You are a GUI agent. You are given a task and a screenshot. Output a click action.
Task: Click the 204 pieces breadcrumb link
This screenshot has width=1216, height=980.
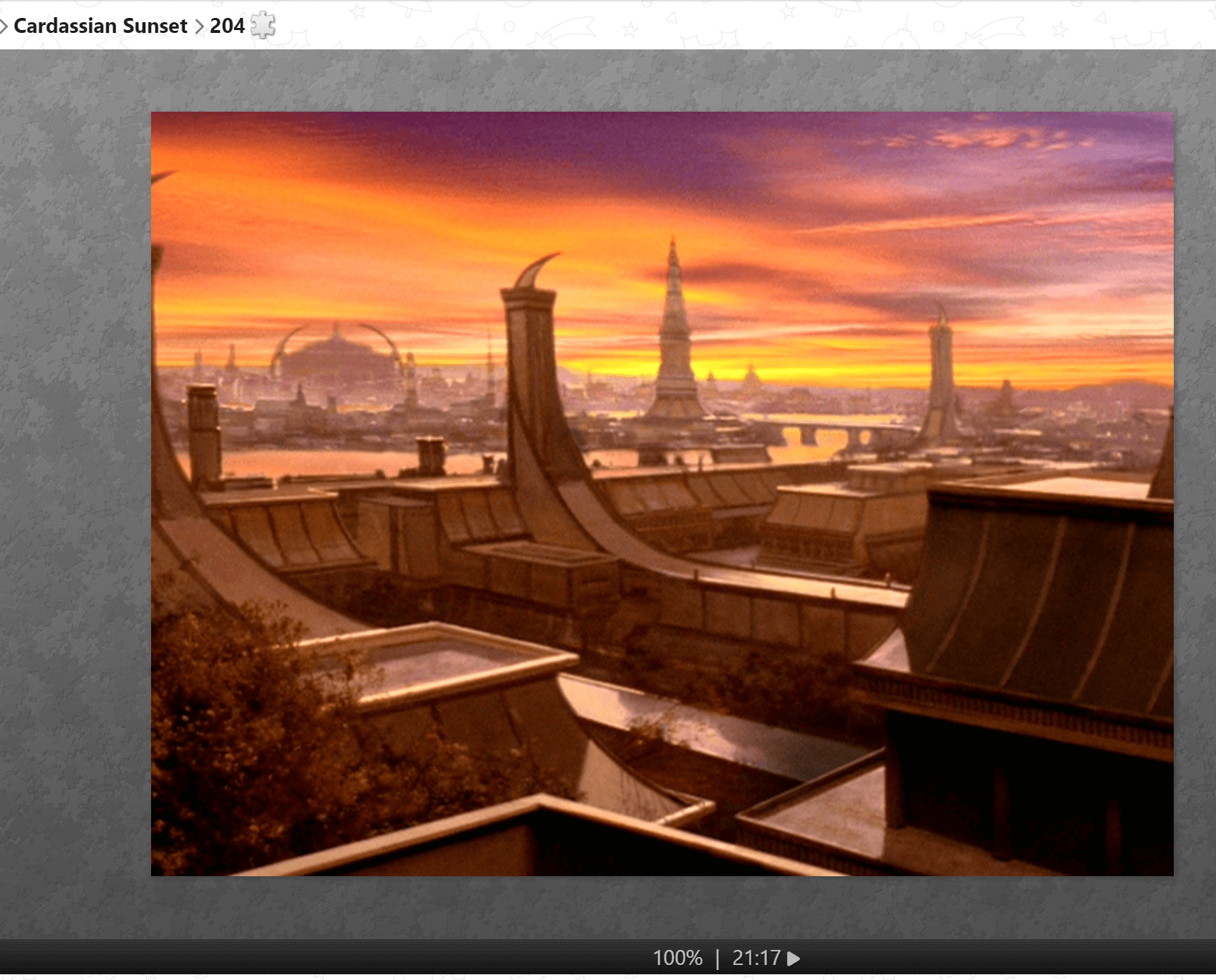point(227,26)
